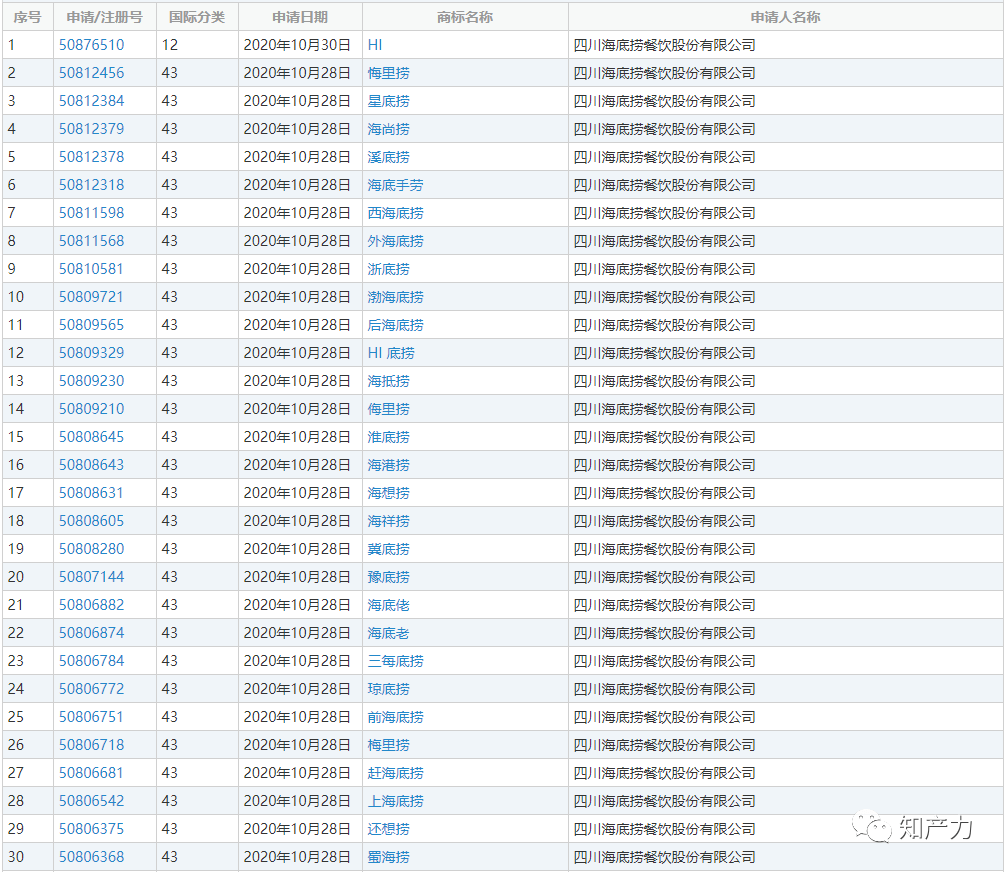
Task: Click the WeChat 知产力 watermark icon
Action: point(872,827)
